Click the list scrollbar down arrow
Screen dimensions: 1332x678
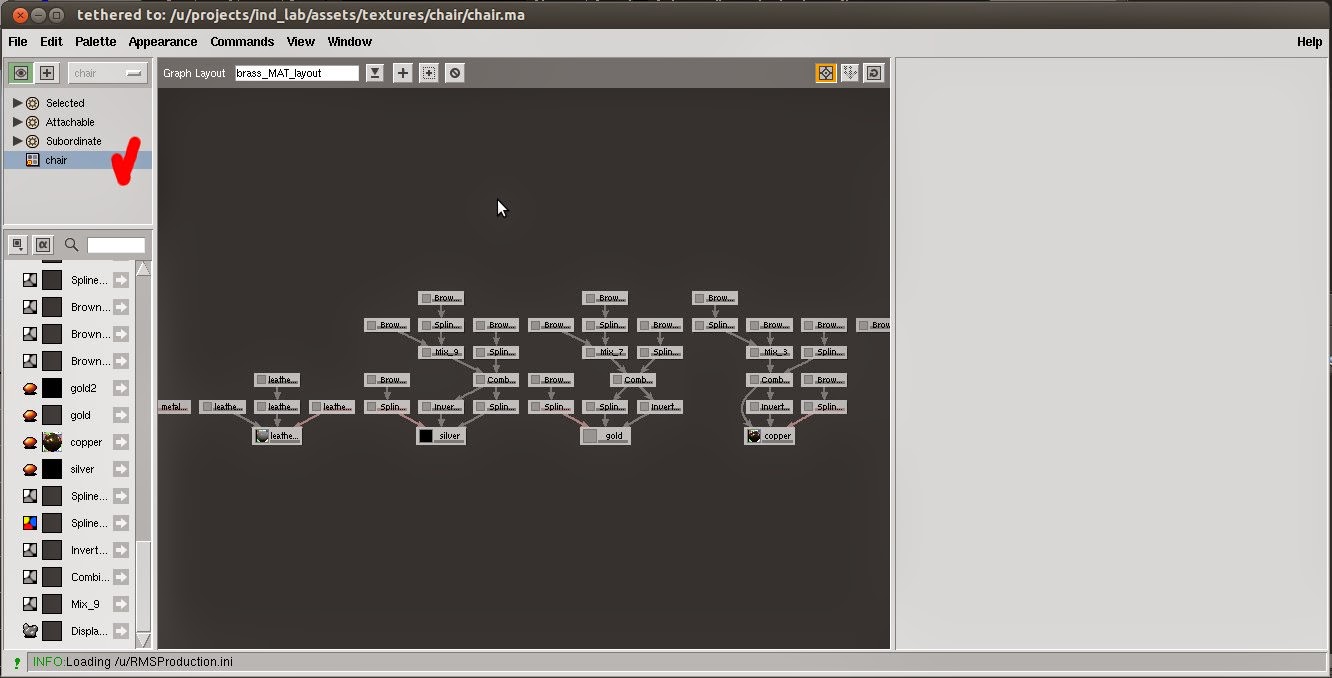143,640
